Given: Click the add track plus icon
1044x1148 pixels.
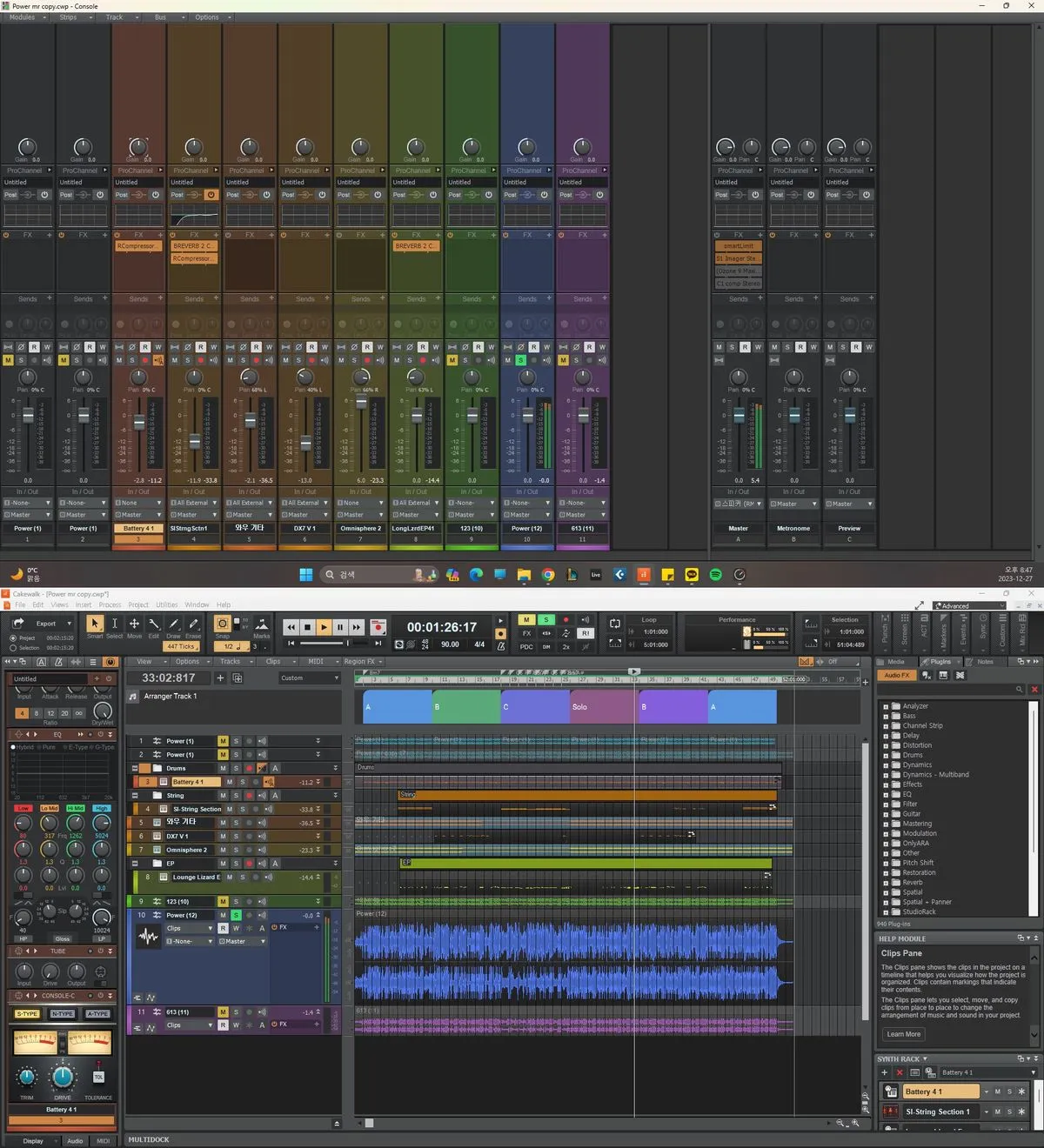Looking at the screenshot, I should (220, 678).
